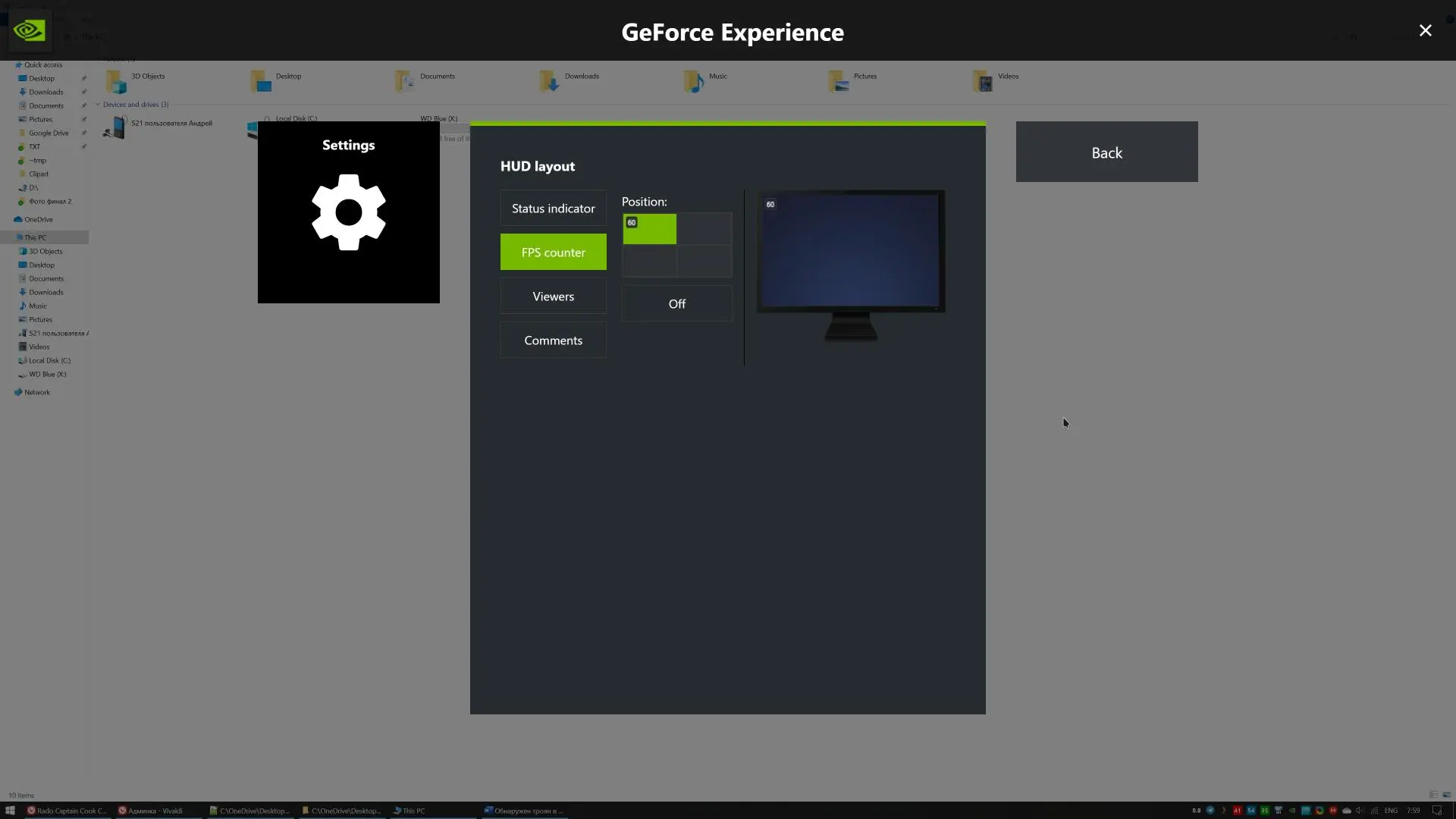The width and height of the screenshot is (1456, 819).
Task: Click the taskbar clock showing 7:59
Action: [x=1414, y=810]
